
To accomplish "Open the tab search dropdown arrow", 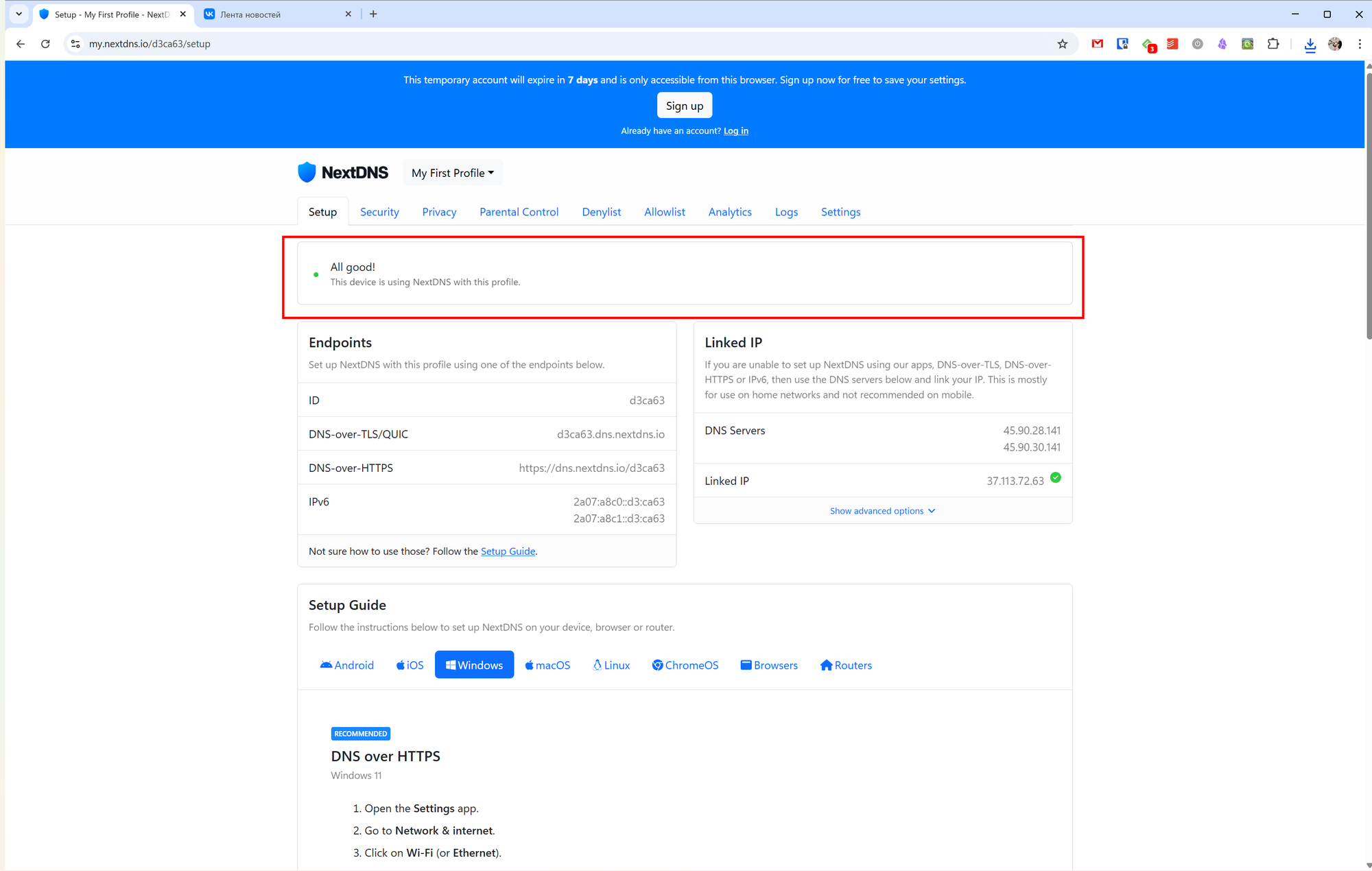I will coord(19,14).
